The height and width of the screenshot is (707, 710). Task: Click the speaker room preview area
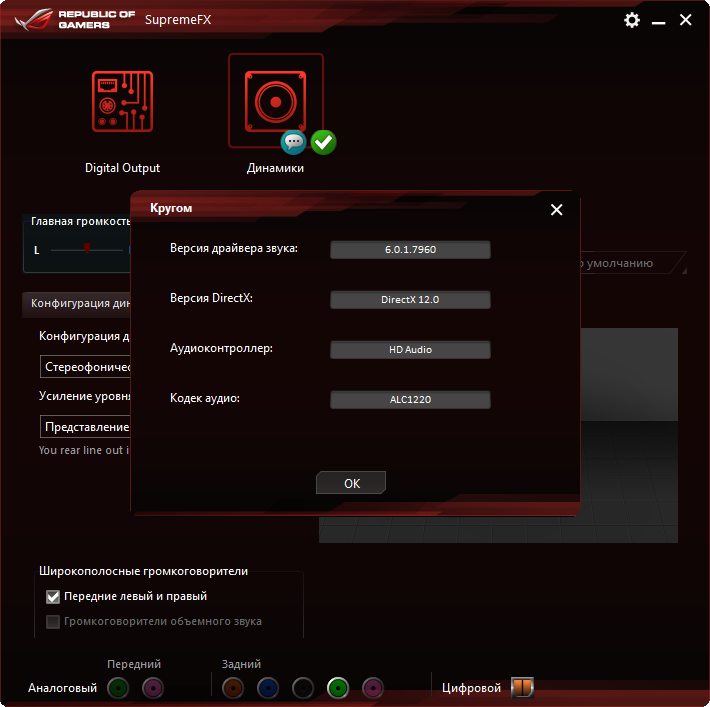[629, 435]
